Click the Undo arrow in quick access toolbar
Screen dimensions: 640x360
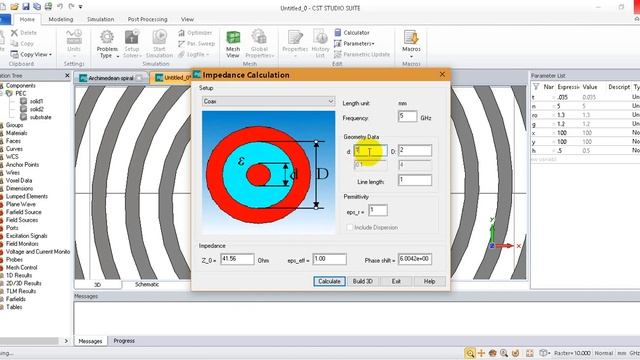pos(60,7)
